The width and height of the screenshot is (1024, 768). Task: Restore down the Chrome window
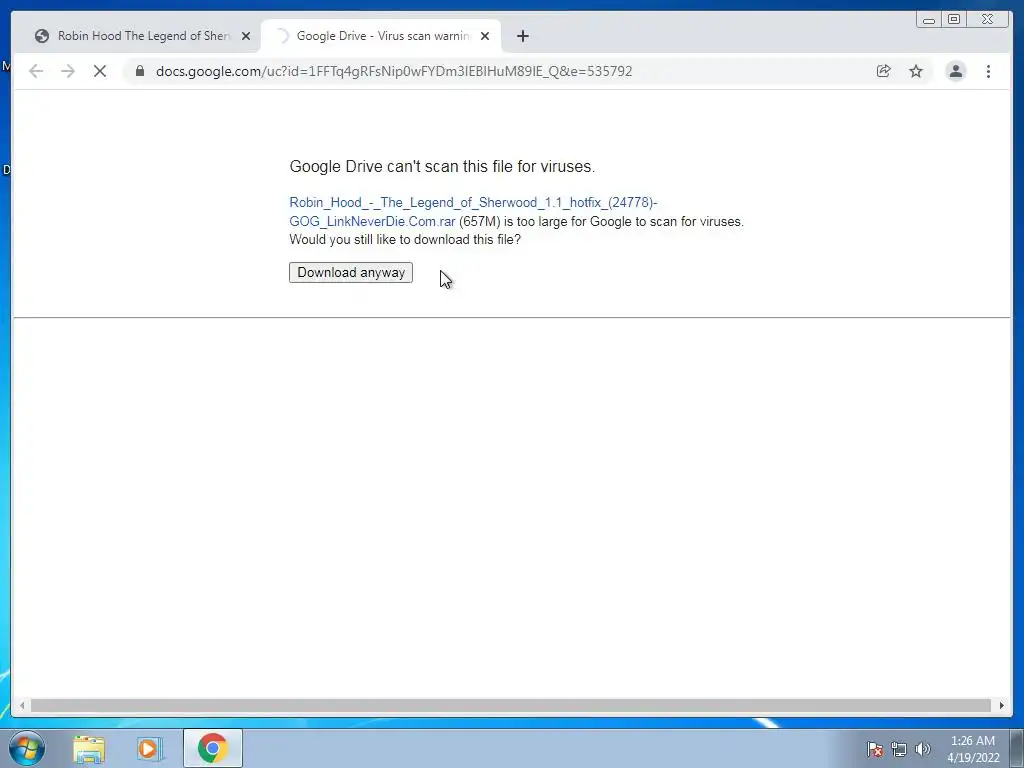click(x=954, y=20)
